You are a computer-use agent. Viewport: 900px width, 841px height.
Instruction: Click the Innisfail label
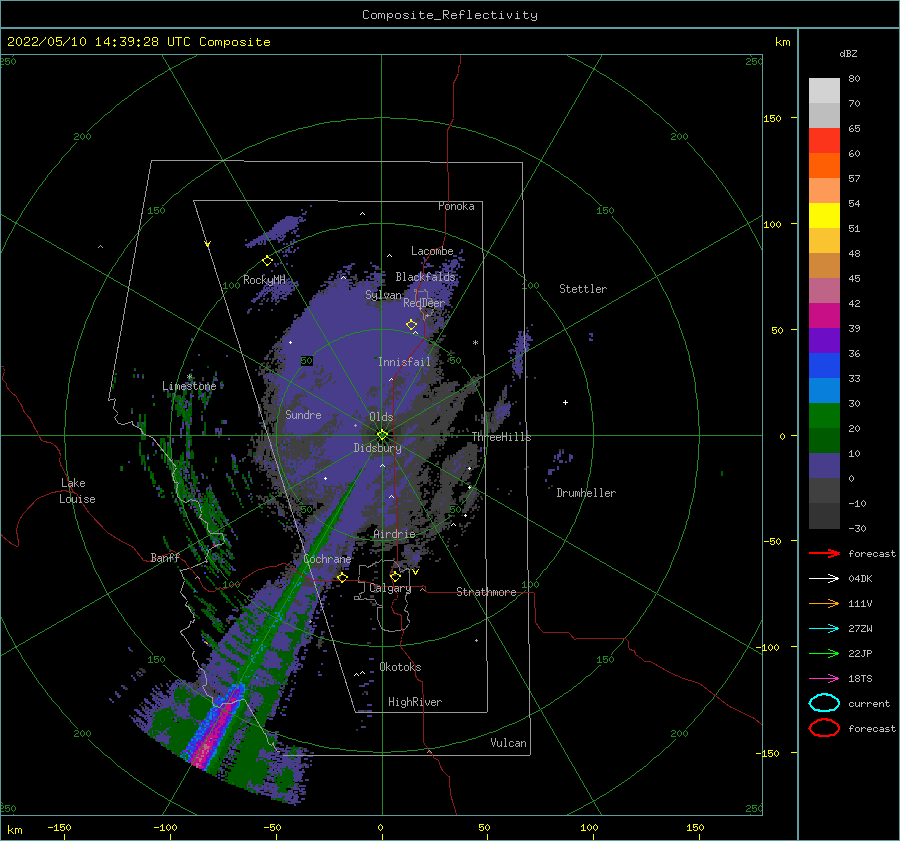pos(404,362)
